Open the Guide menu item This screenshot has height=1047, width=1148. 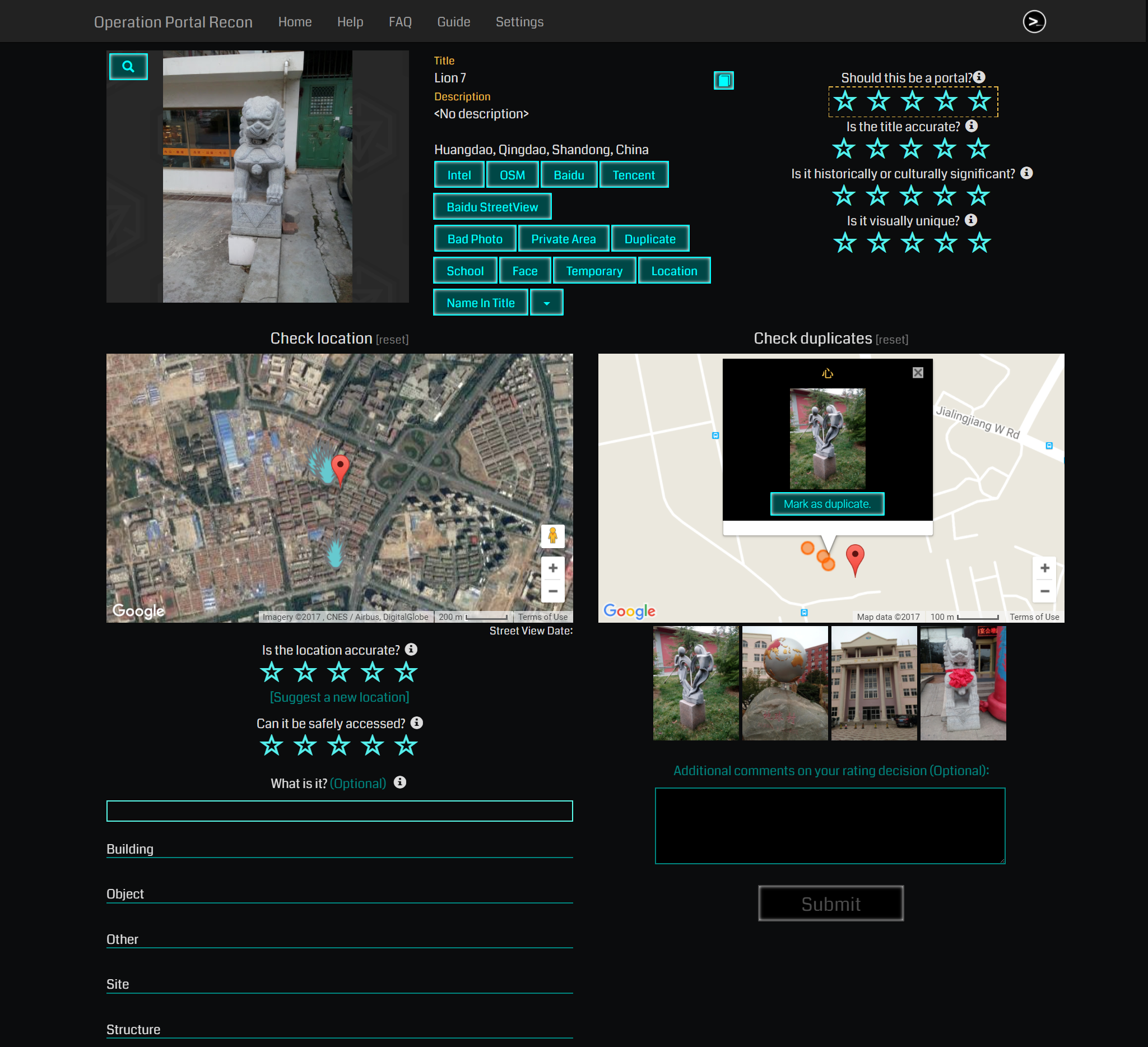tap(453, 22)
